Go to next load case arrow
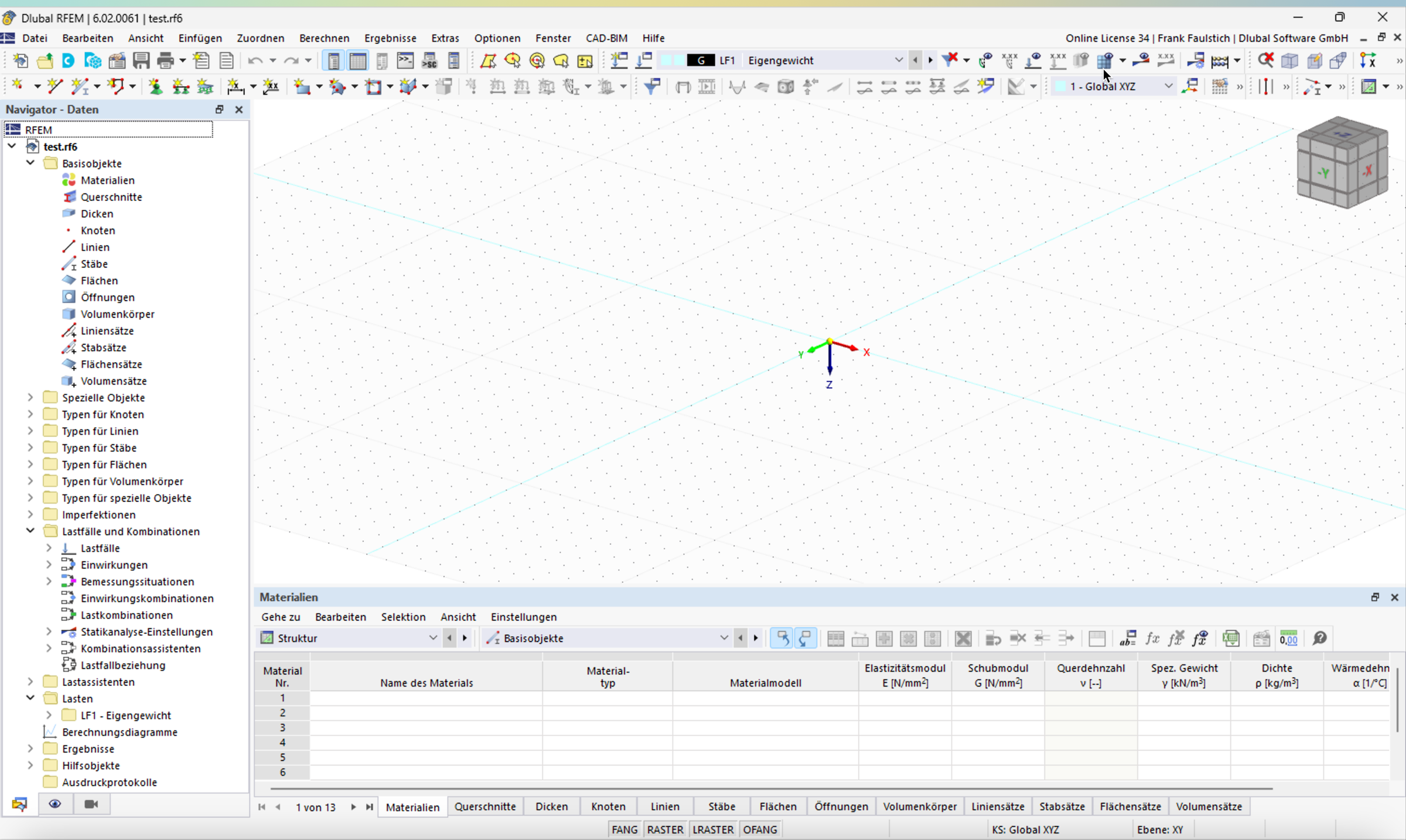The image size is (1406, 840). click(x=930, y=60)
